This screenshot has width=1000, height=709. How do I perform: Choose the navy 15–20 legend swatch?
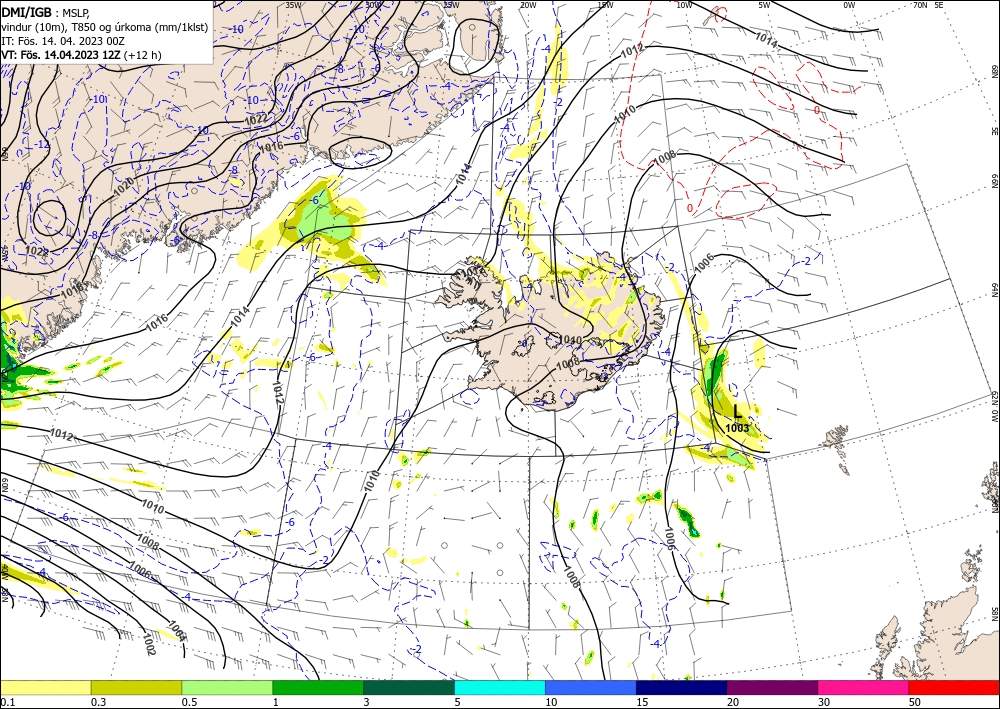682,687
